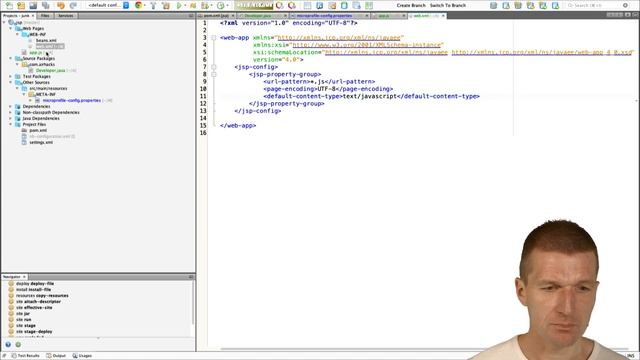The image size is (640, 360).
Task: Click the profiler clock icon
Action: point(220,5)
